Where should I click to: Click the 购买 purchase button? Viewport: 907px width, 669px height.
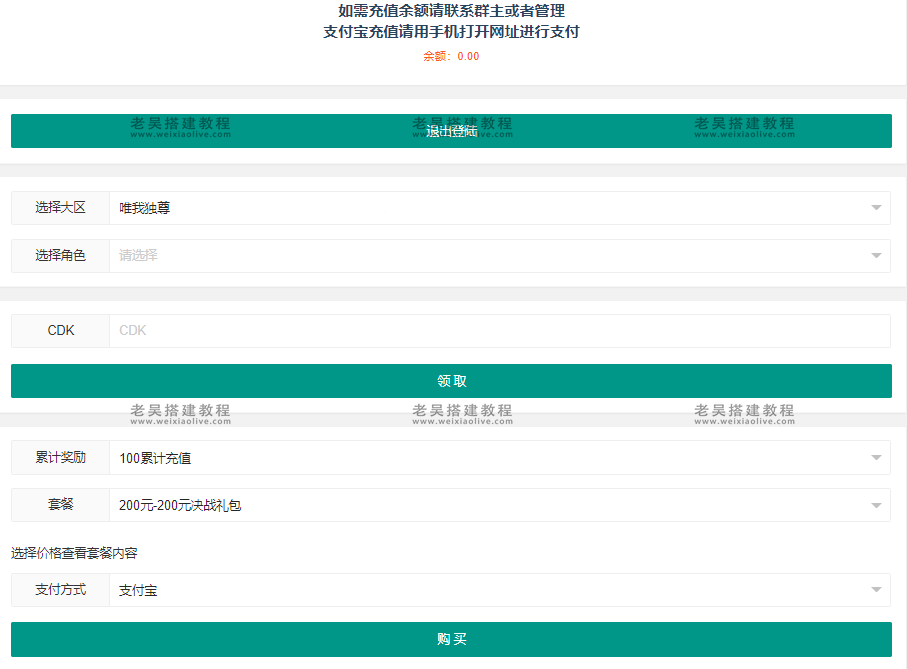point(453,639)
